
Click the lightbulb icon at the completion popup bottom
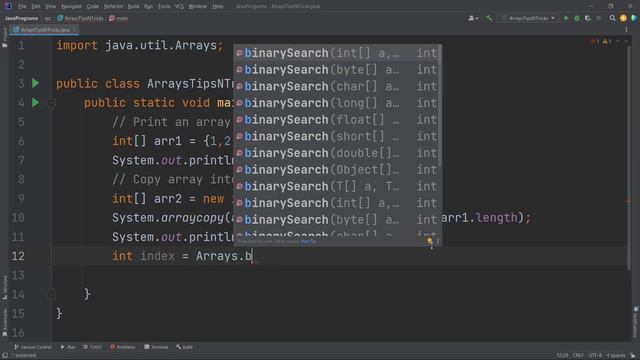coord(429,241)
